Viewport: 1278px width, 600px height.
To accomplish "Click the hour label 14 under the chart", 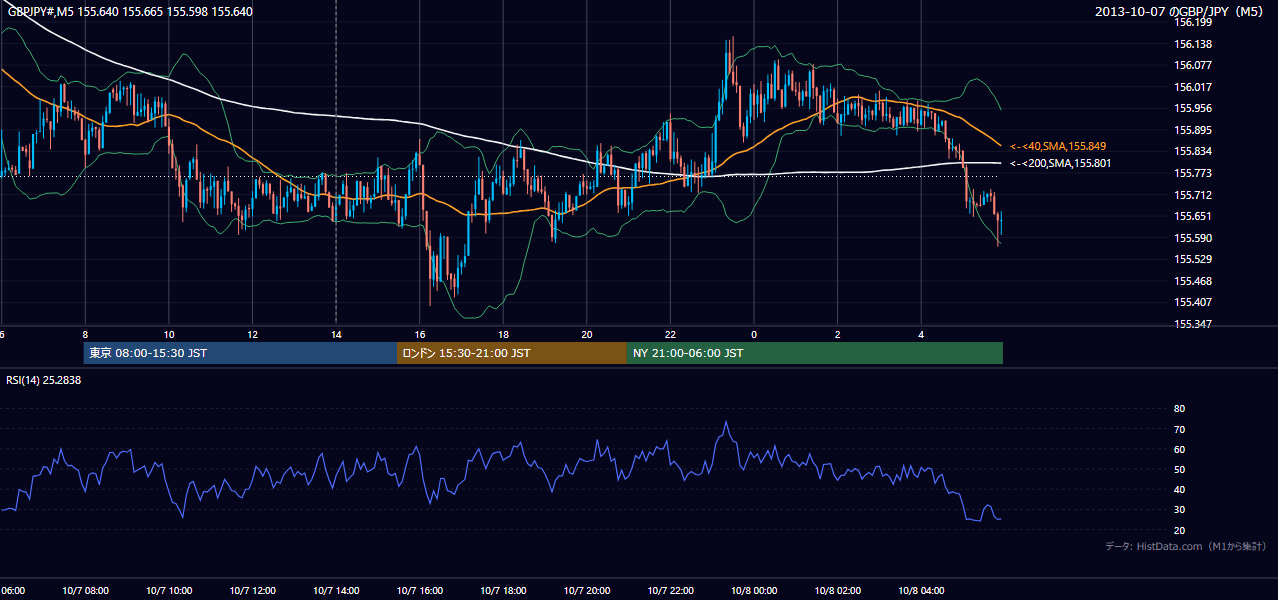I will (x=336, y=335).
